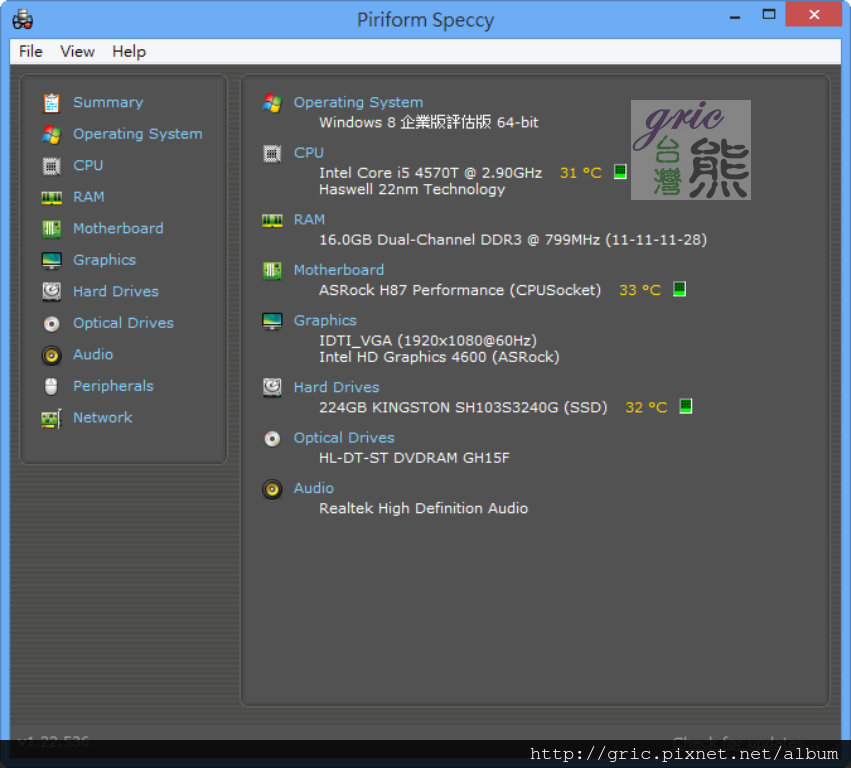Click the Haswell 22nm Technology text
This screenshot has width=851, height=768.
412,190
